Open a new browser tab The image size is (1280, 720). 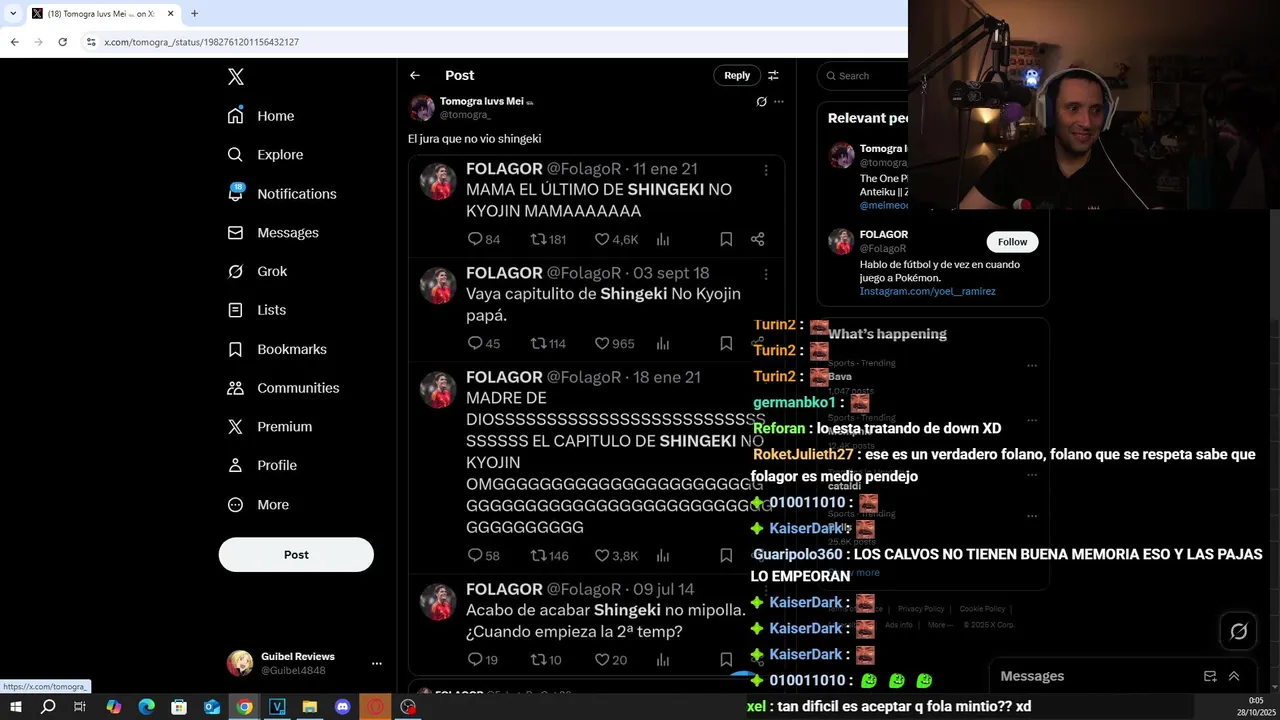coord(194,13)
